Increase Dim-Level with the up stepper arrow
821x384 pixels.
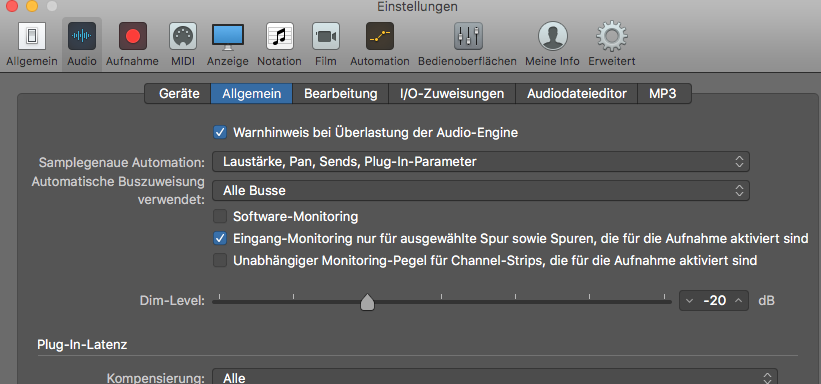(738, 301)
